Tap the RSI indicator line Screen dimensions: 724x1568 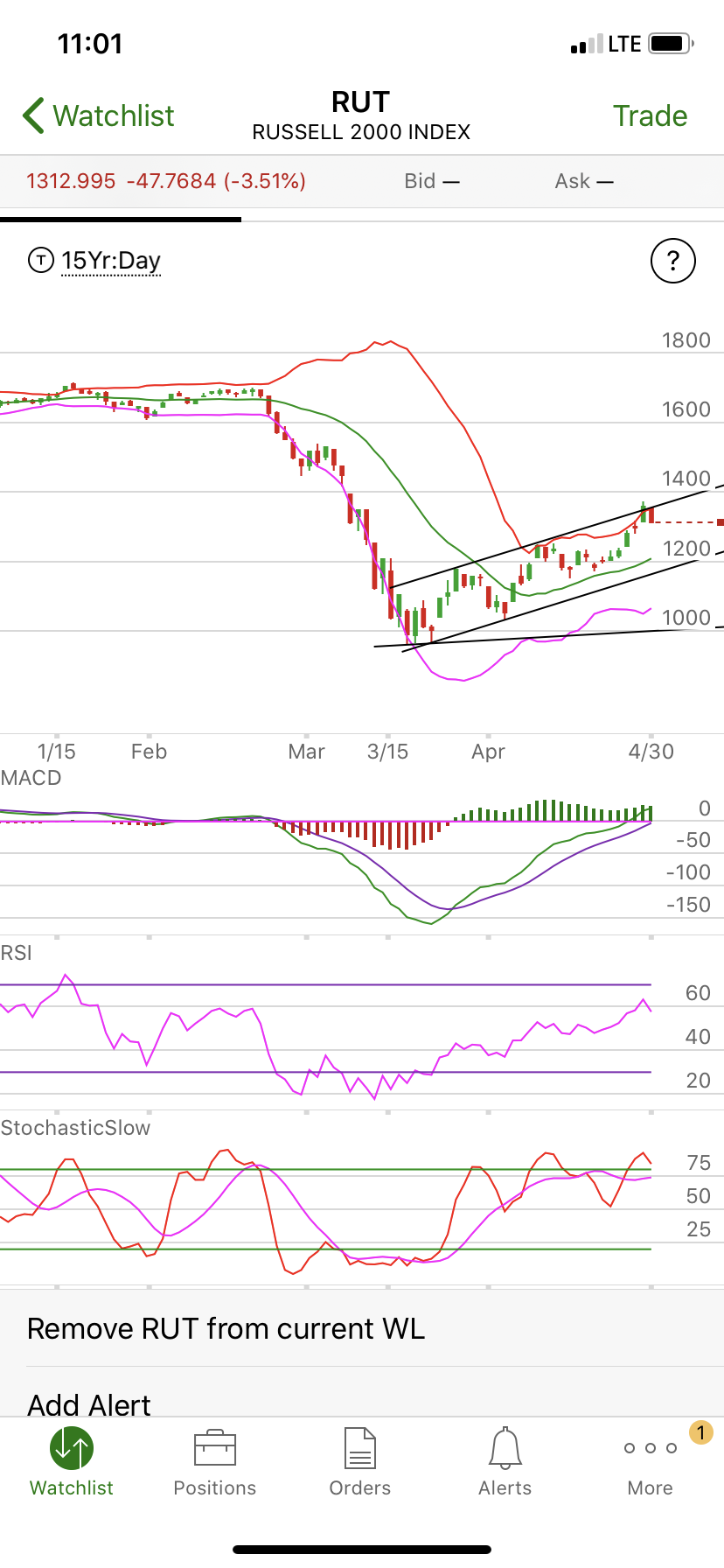pyautogui.click(x=325, y=1037)
